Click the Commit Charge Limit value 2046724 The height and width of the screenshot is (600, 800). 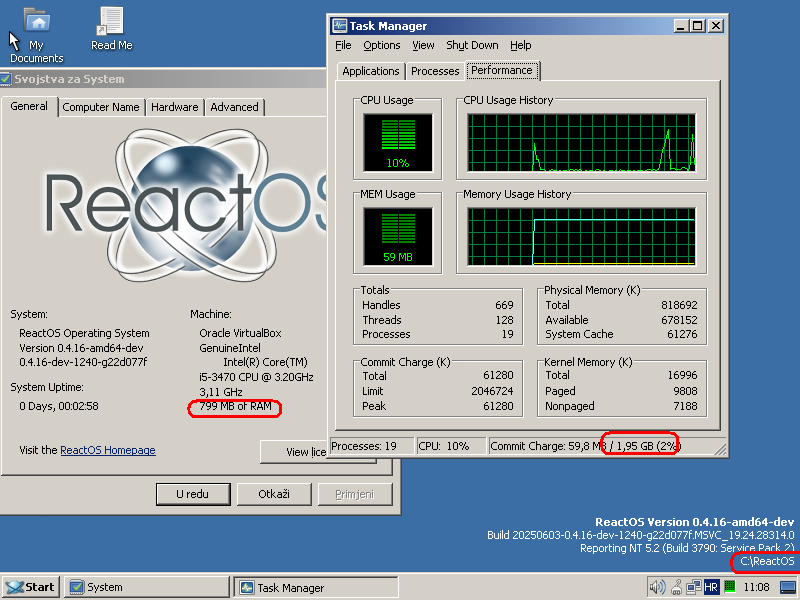492,391
